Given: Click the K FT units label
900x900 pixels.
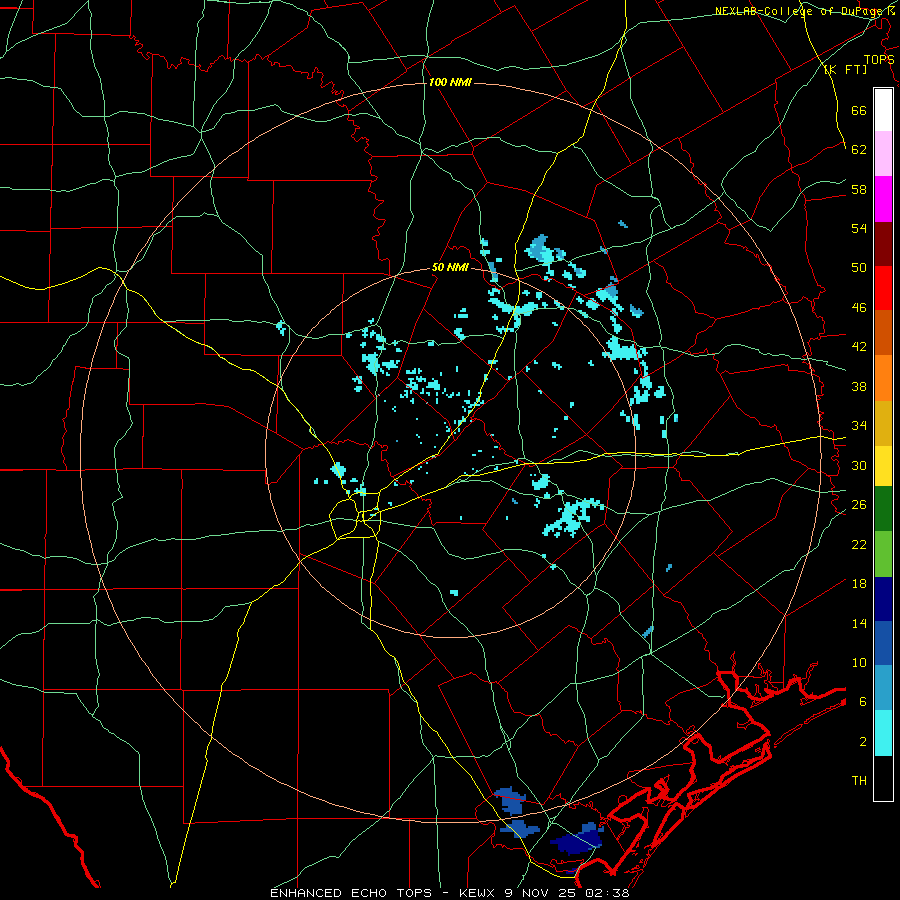Looking at the screenshot, I should (845, 69).
